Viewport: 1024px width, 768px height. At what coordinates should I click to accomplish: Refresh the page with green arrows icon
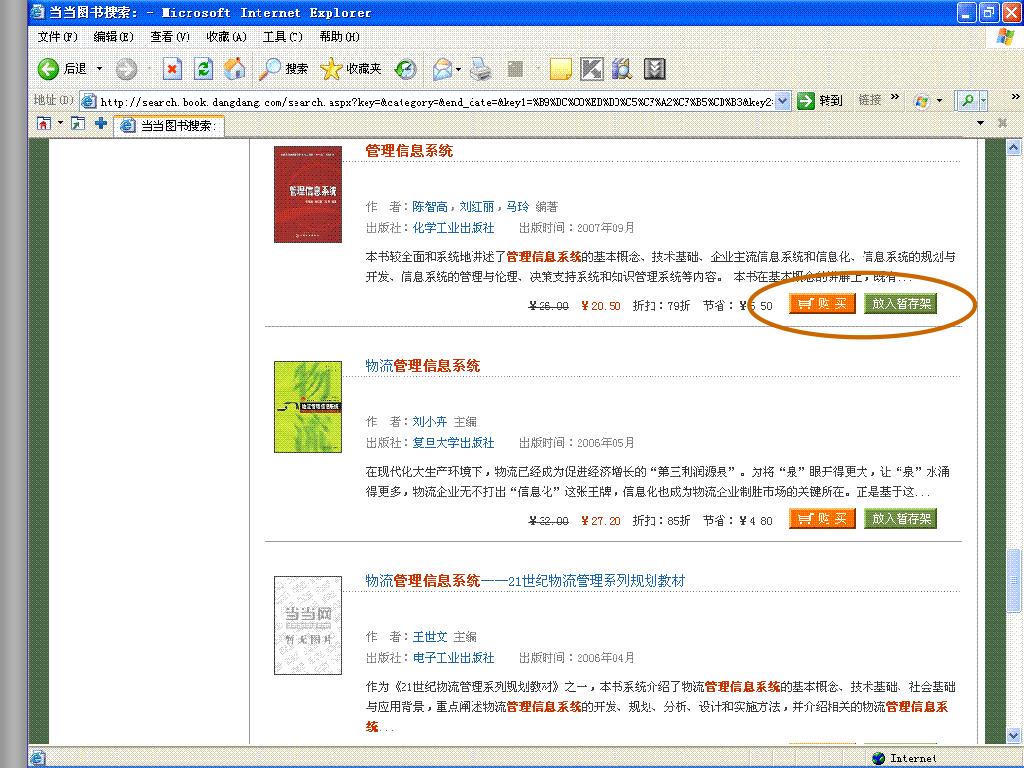(204, 69)
